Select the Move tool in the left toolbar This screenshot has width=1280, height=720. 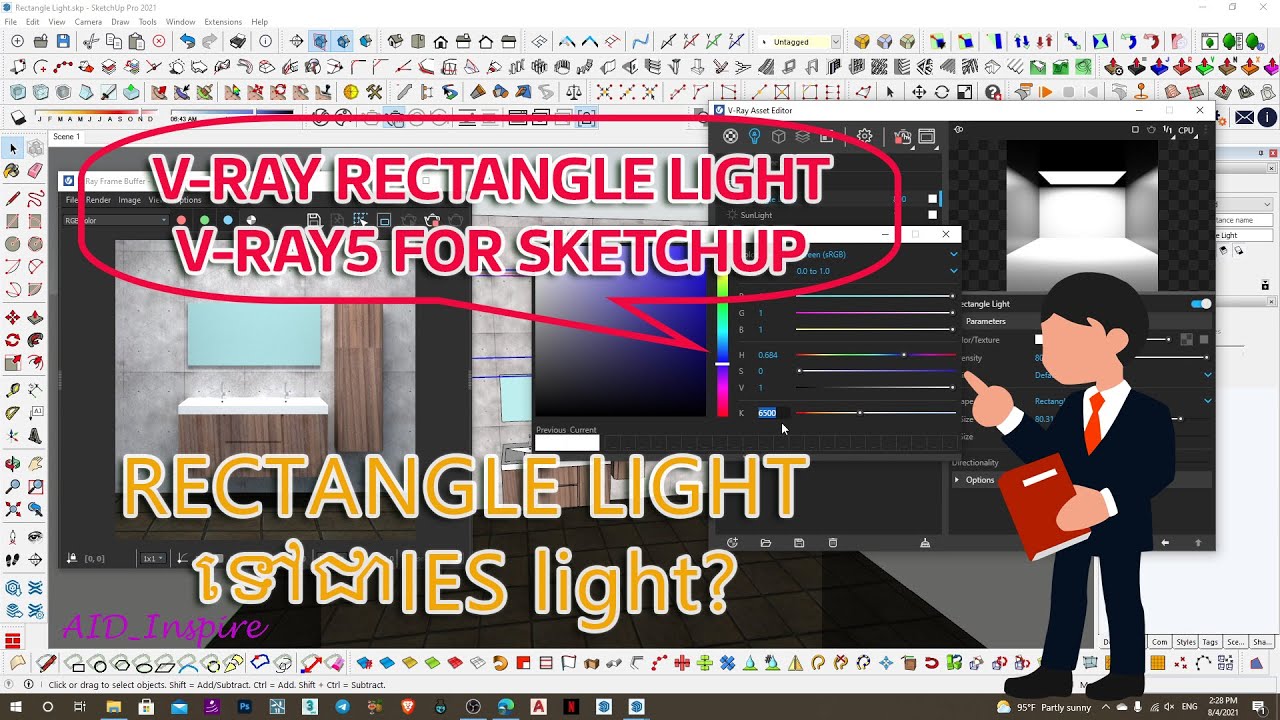tap(13, 317)
